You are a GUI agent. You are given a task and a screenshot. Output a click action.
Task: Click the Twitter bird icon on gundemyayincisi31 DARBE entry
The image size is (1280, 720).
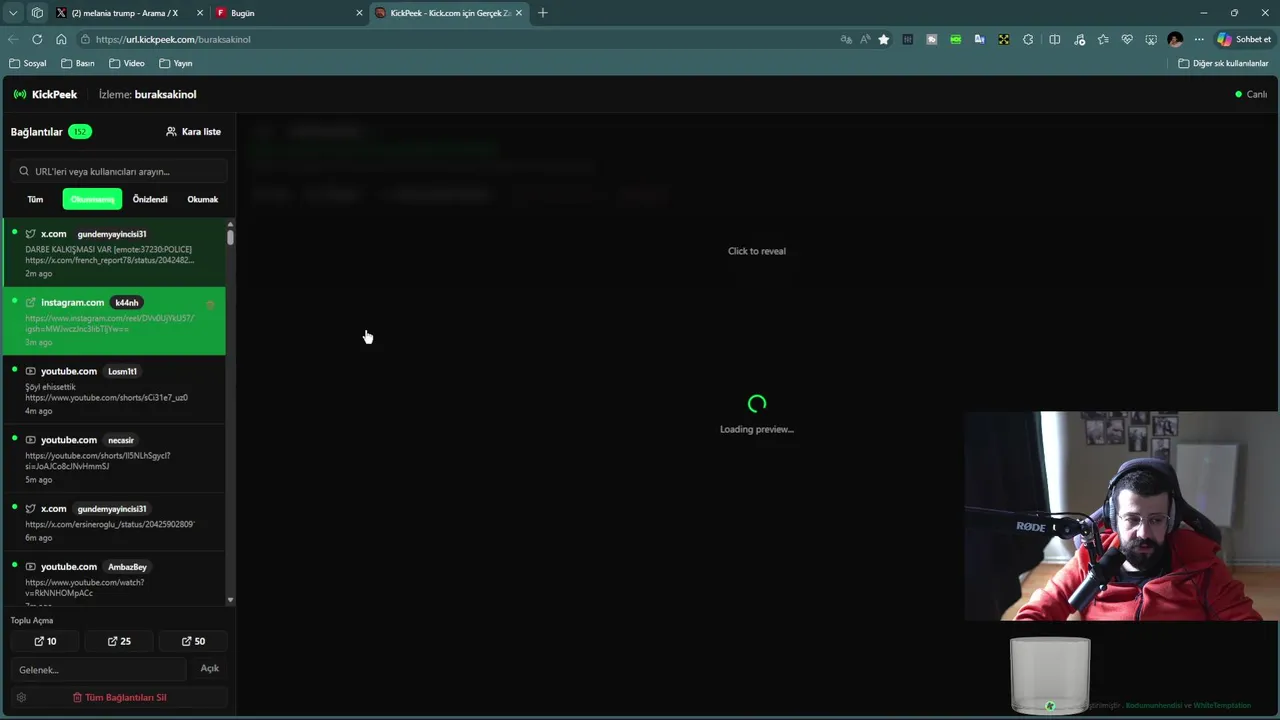[x=31, y=234]
